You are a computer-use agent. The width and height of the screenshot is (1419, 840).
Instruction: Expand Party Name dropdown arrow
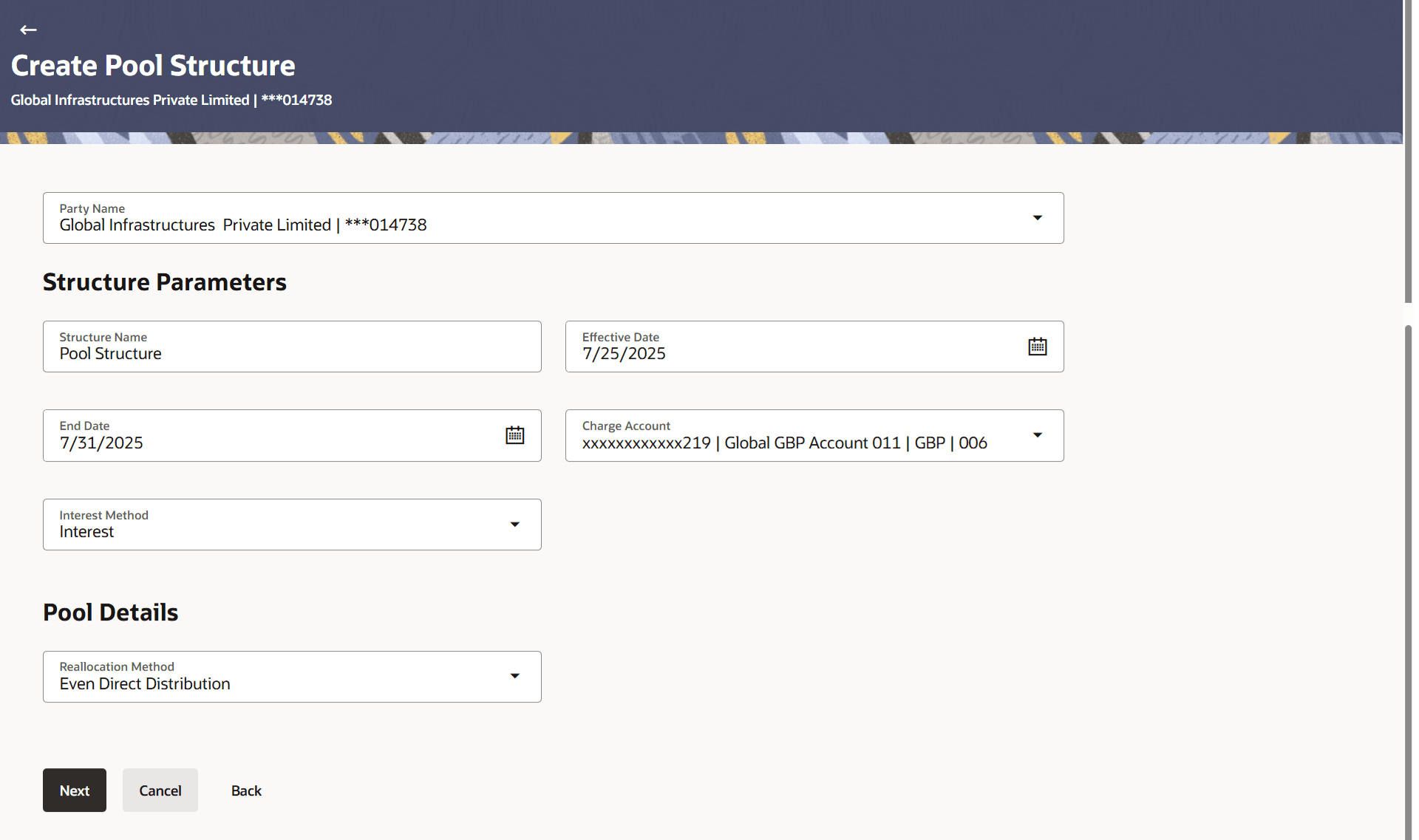tap(1037, 218)
